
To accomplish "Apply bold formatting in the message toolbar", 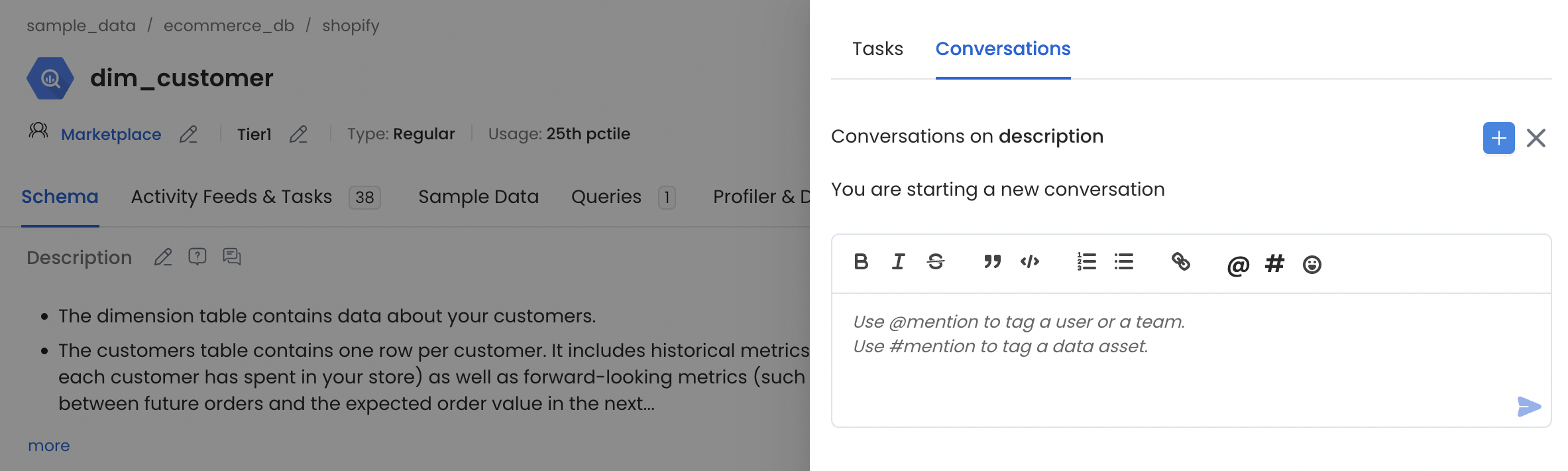I will click(x=862, y=263).
